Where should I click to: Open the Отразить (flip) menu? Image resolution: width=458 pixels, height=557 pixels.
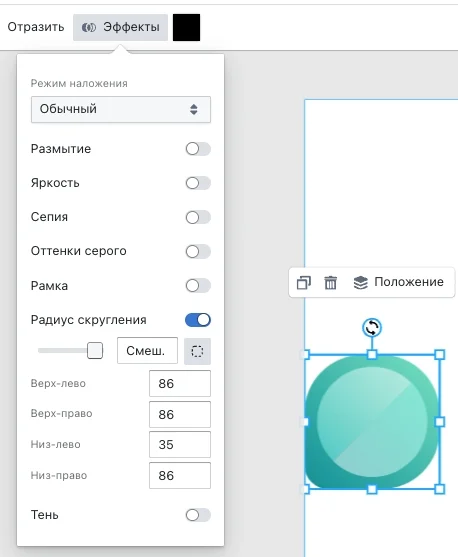(36, 27)
